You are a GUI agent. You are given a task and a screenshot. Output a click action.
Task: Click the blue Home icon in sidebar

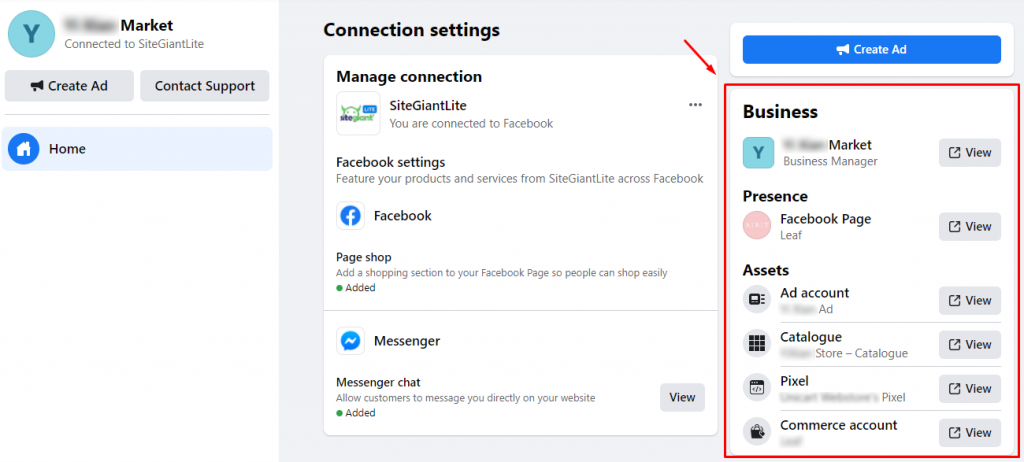(x=24, y=149)
